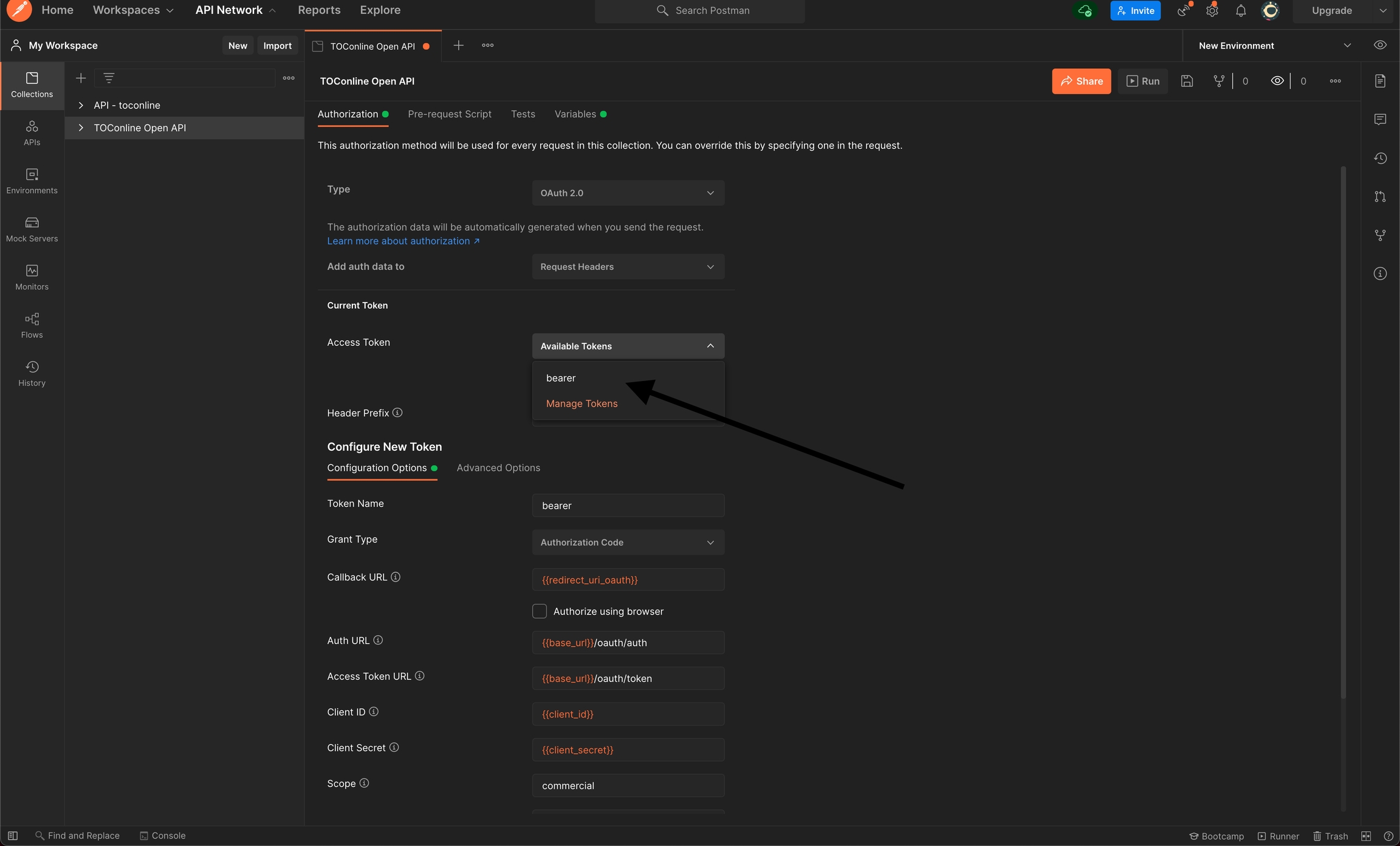Click the orange Share button
The width and height of the screenshot is (1400, 846).
click(1081, 81)
